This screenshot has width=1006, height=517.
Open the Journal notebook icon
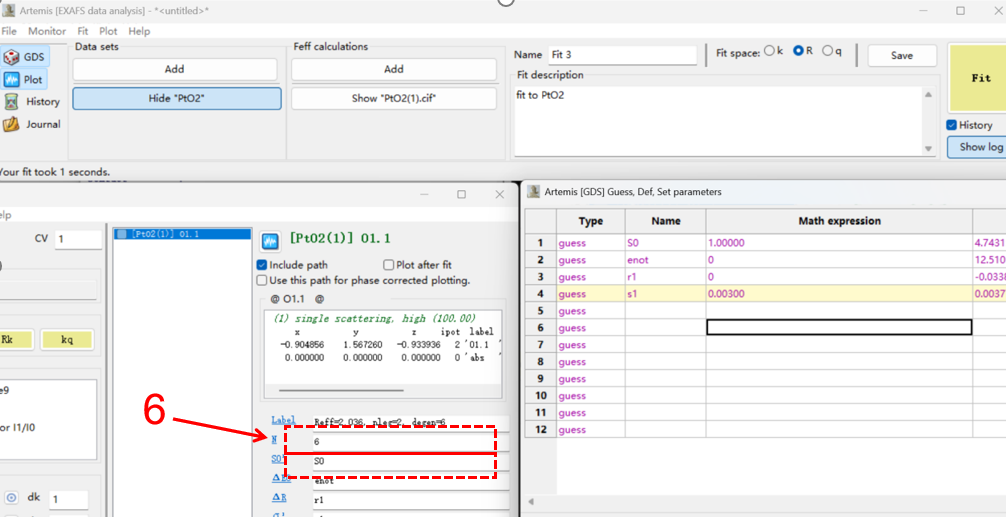(11, 124)
